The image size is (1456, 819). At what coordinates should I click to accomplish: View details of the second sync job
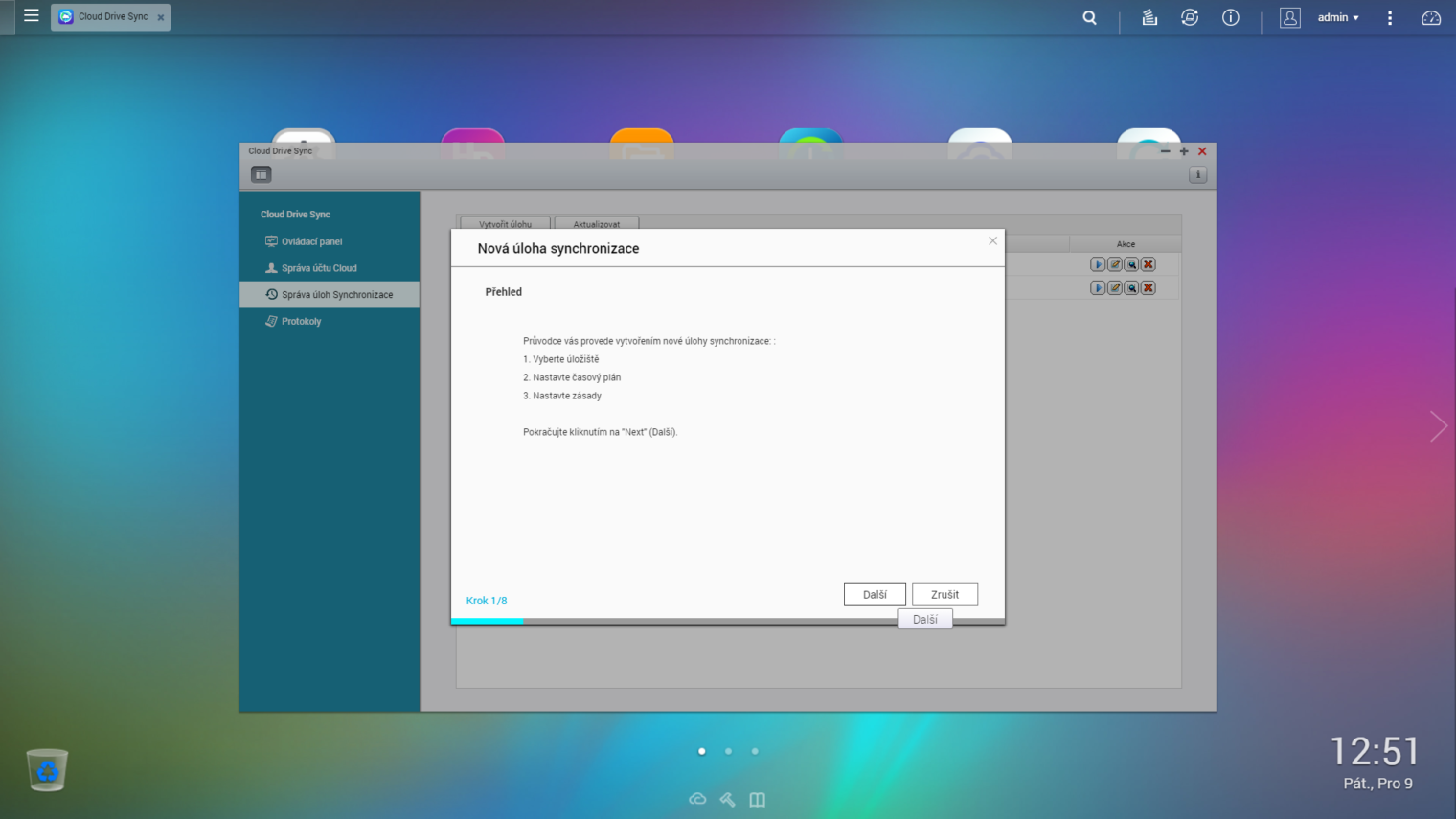tap(1131, 287)
